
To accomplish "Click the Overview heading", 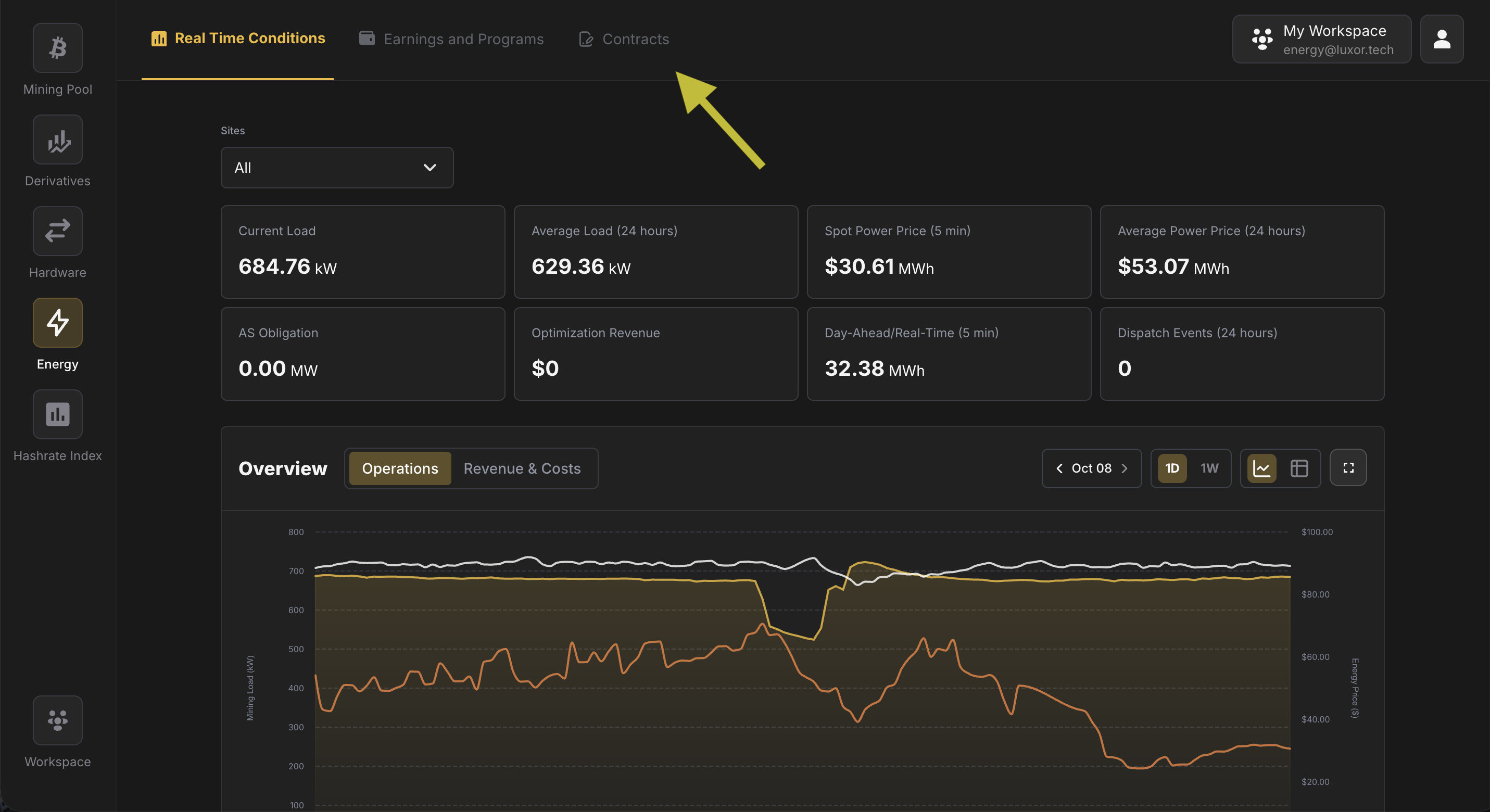I will coord(283,468).
